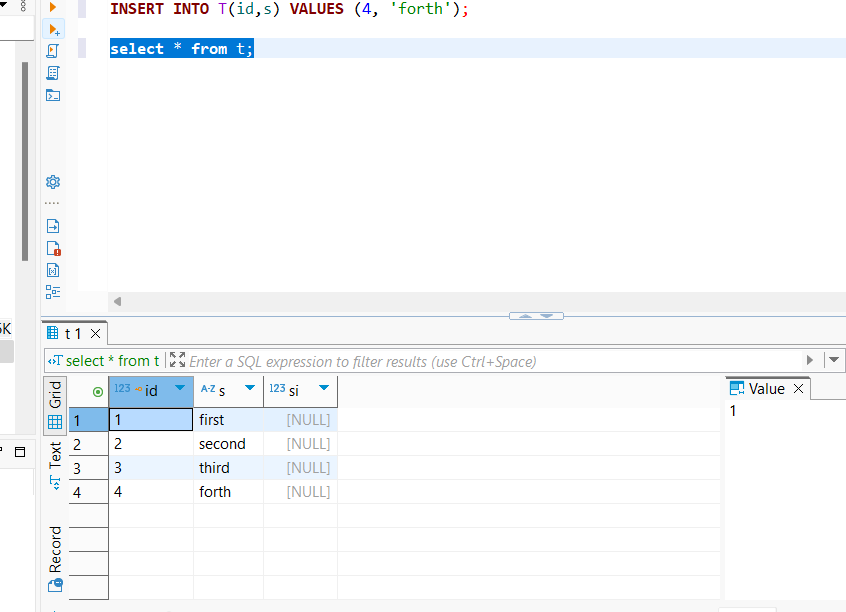Select the id cell with value 4
The image size is (846, 612).
click(151, 492)
